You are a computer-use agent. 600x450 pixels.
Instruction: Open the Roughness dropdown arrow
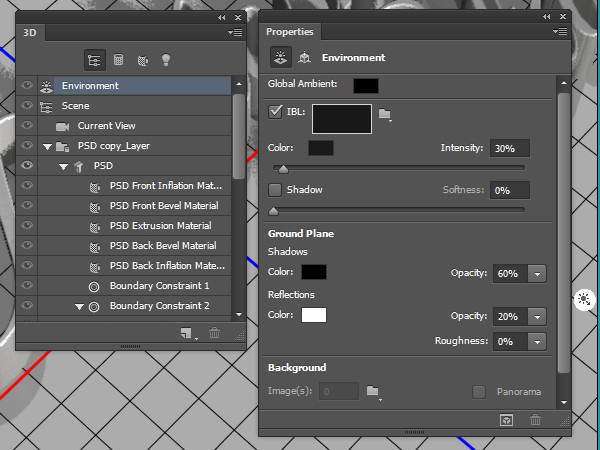pos(537,341)
